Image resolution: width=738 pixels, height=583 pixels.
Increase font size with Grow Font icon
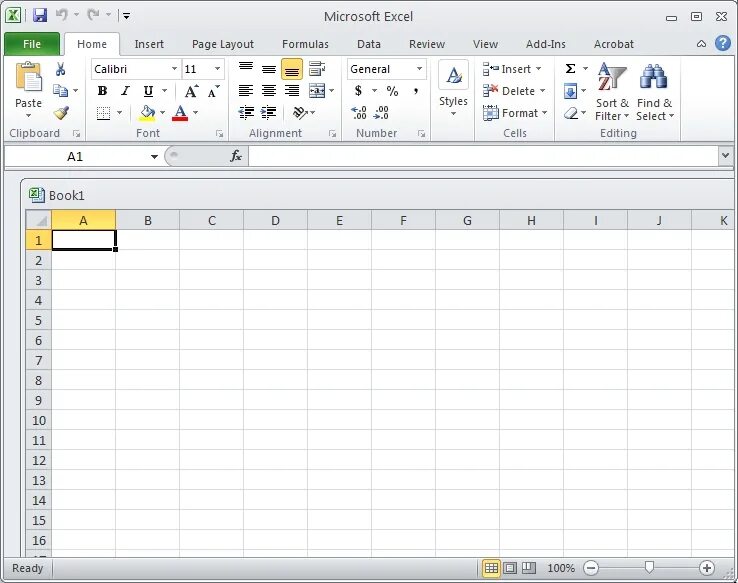[x=191, y=91]
